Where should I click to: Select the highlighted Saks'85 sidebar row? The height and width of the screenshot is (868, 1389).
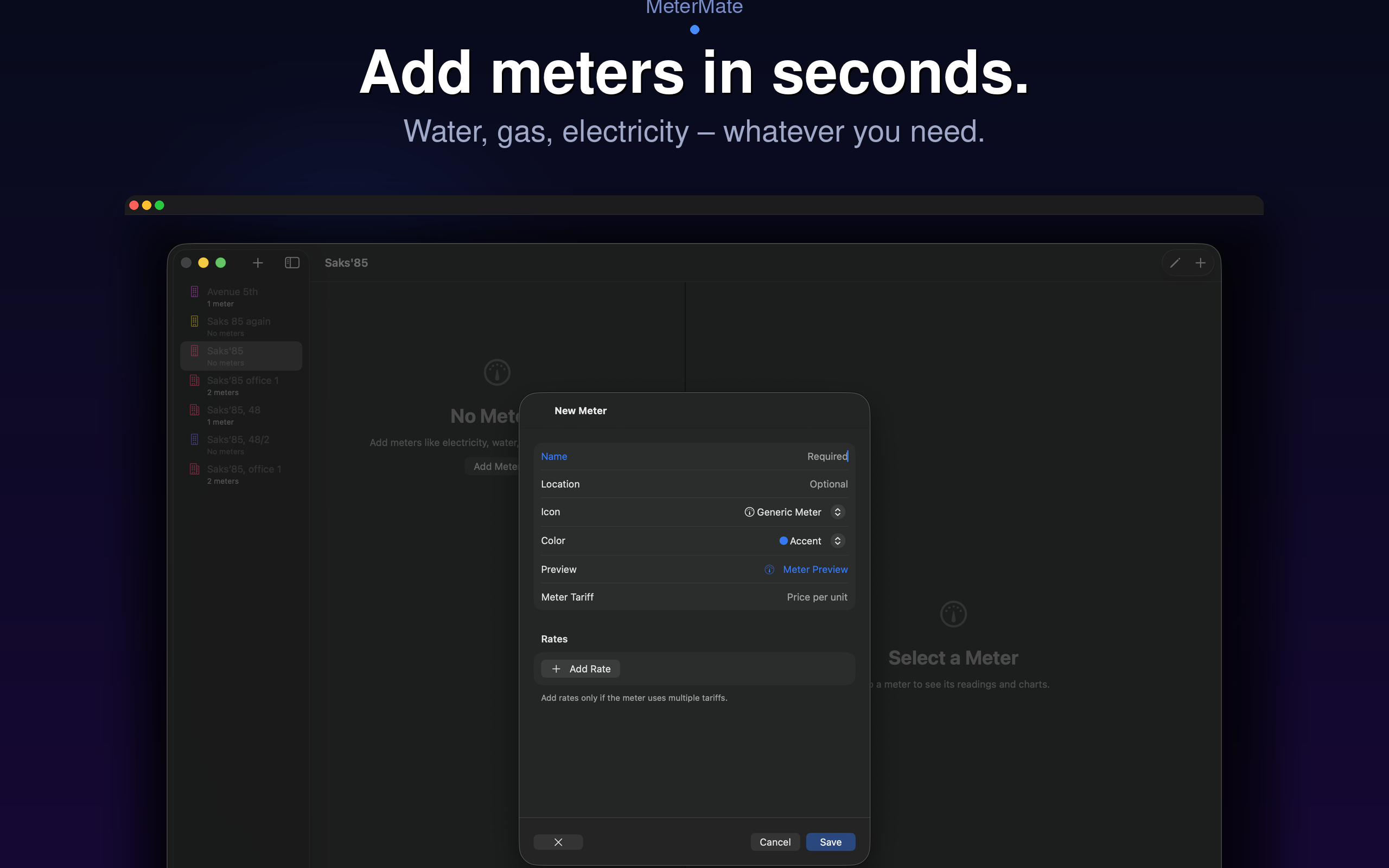coord(241,356)
